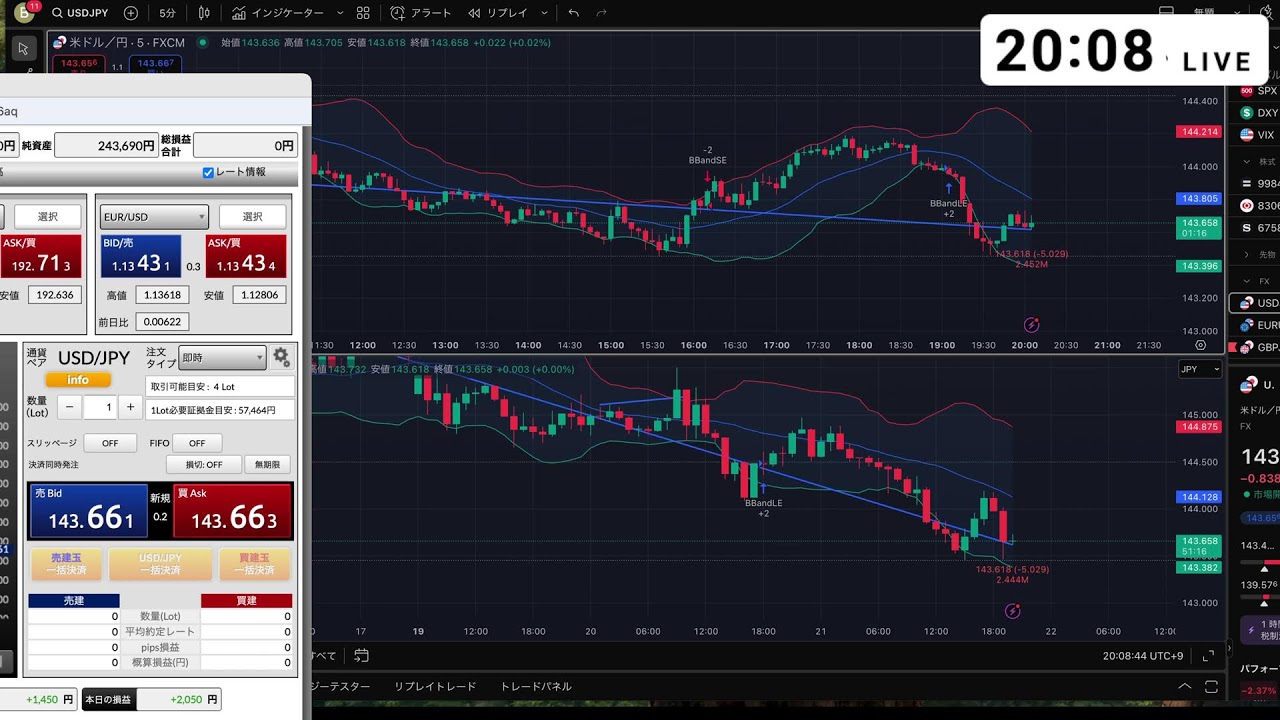Viewport: 1280px width, 720px height.
Task: Click the 選択 button beside EUR/USD
Action: [252, 217]
